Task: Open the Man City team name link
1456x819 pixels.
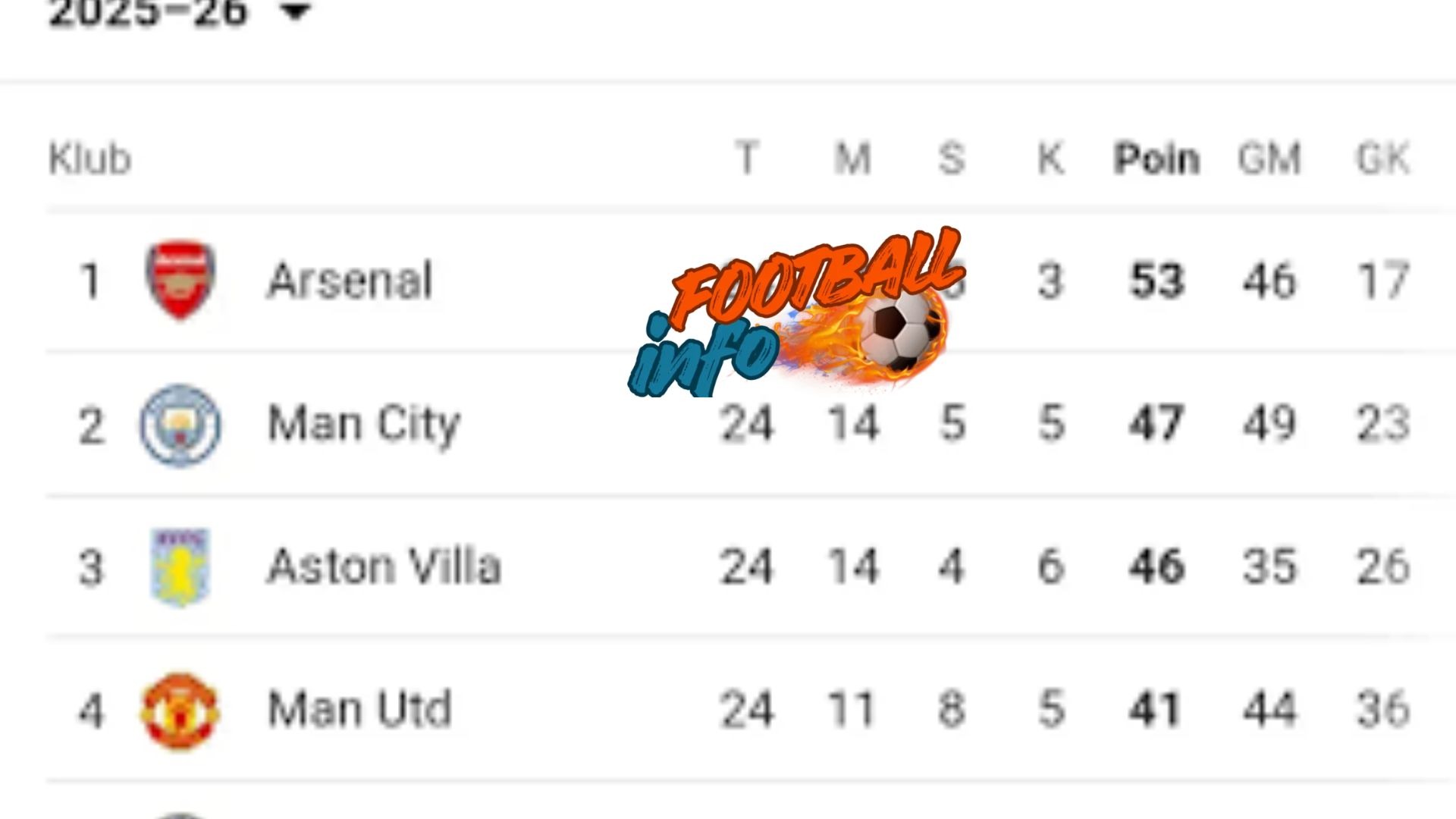Action: pyautogui.click(x=364, y=423)
